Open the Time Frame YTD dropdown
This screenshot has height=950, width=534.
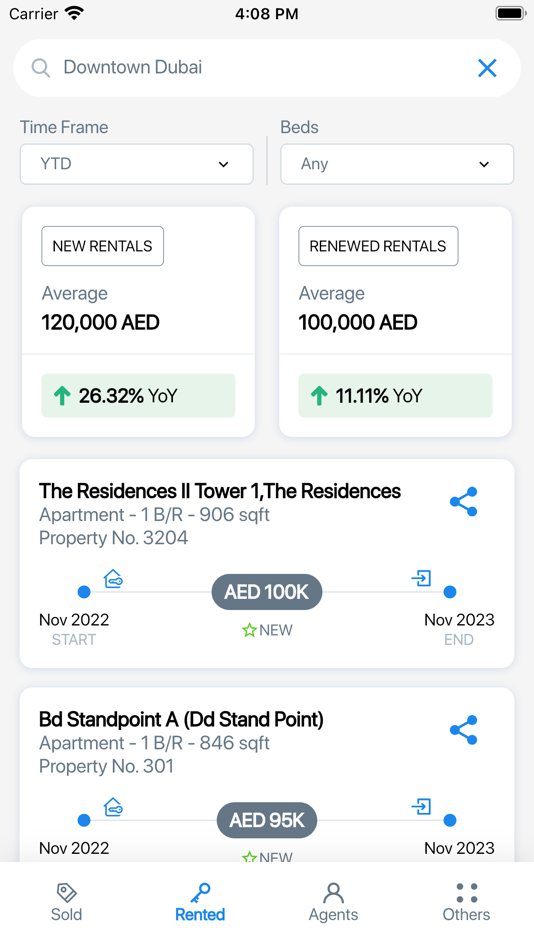tap(136, 164)
